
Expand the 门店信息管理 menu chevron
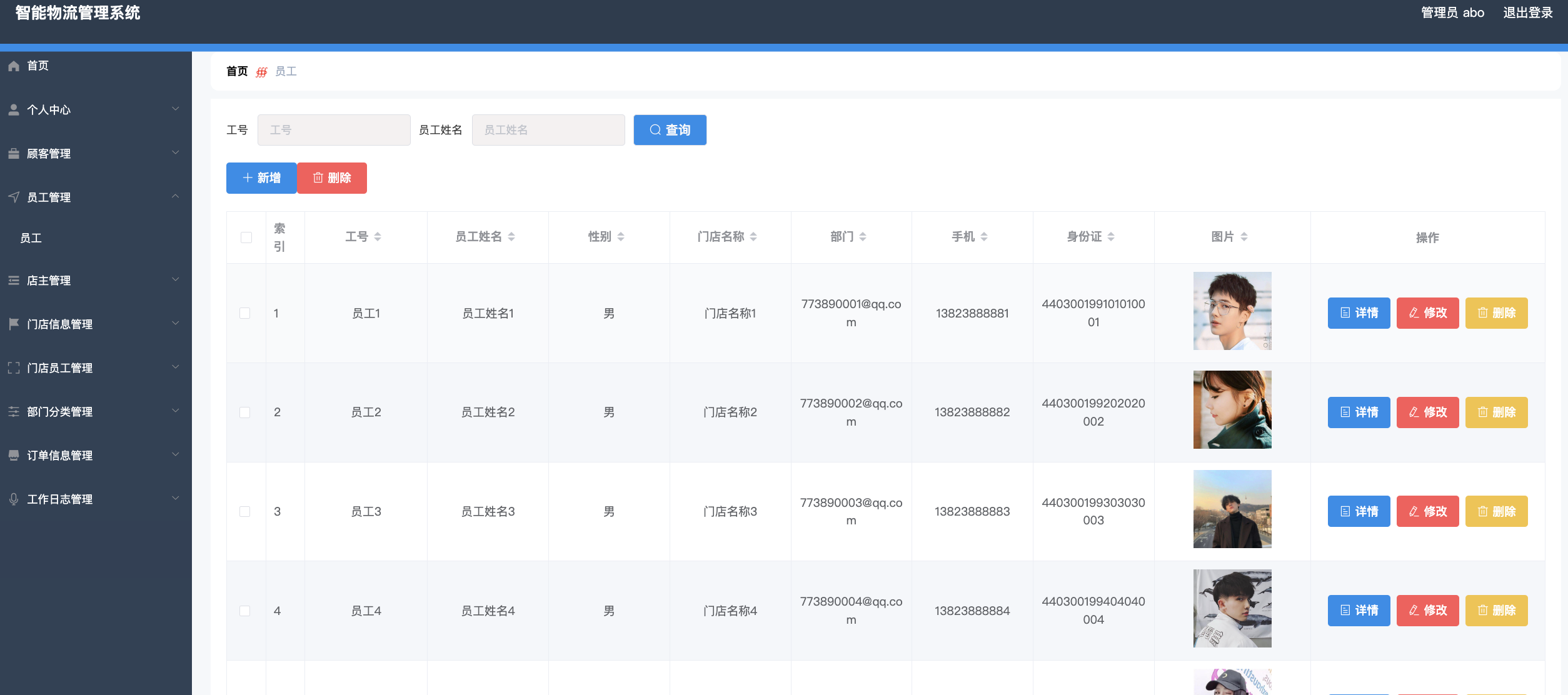click(176, 323)
